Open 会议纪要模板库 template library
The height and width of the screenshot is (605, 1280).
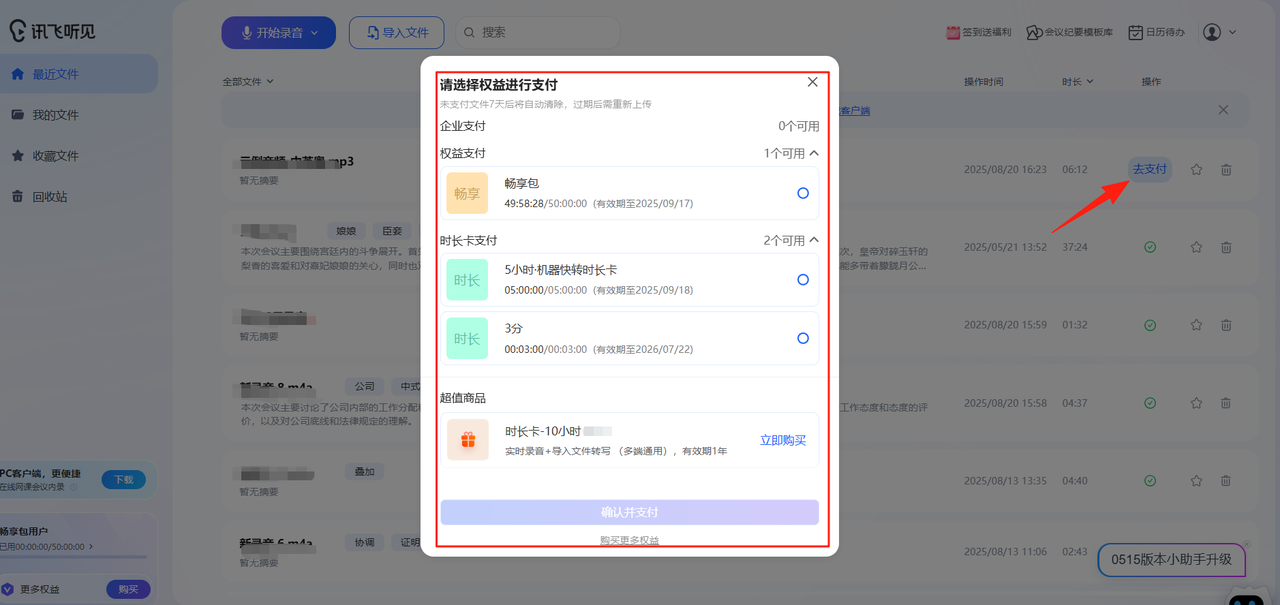[x=1069, y=33]
